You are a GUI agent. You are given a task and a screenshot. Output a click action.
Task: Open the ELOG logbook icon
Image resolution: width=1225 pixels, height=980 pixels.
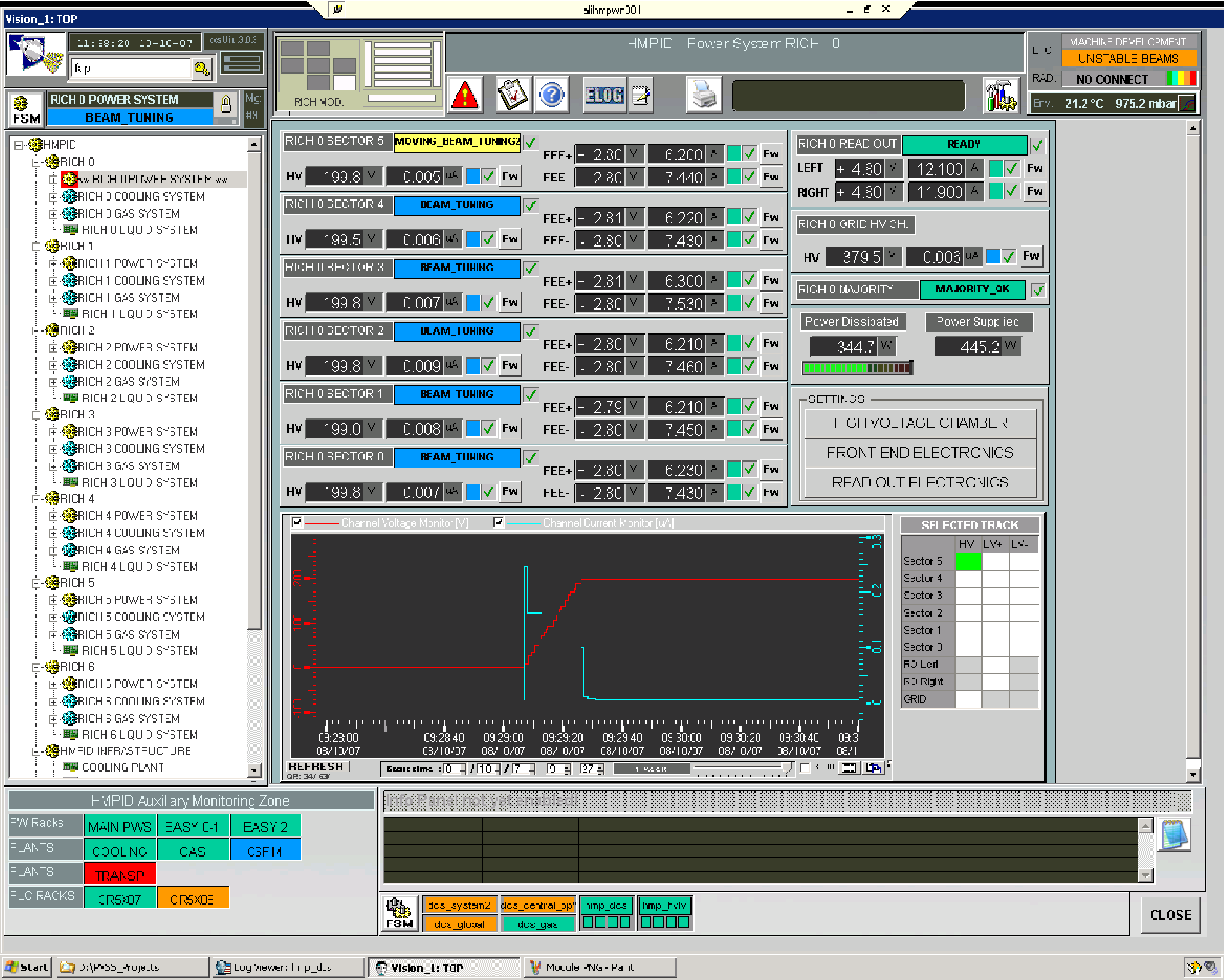604,95
